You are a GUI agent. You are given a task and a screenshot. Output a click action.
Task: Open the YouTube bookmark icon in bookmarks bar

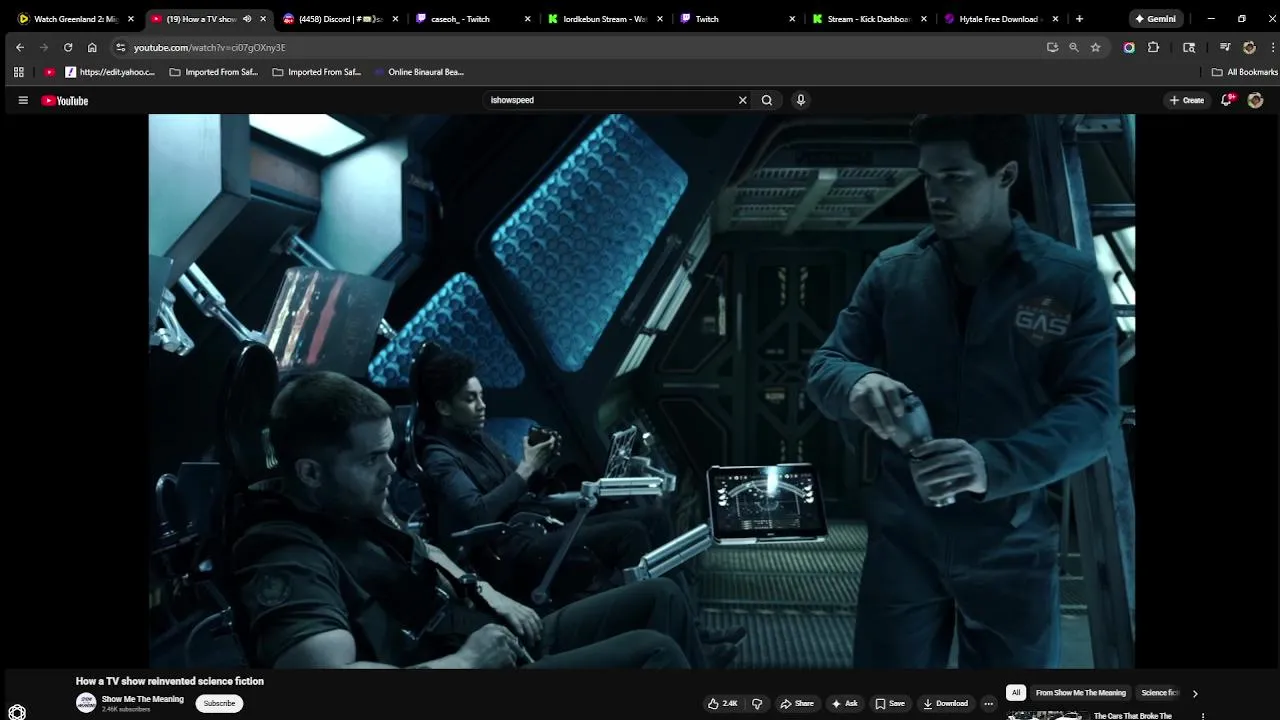(50, 72)
